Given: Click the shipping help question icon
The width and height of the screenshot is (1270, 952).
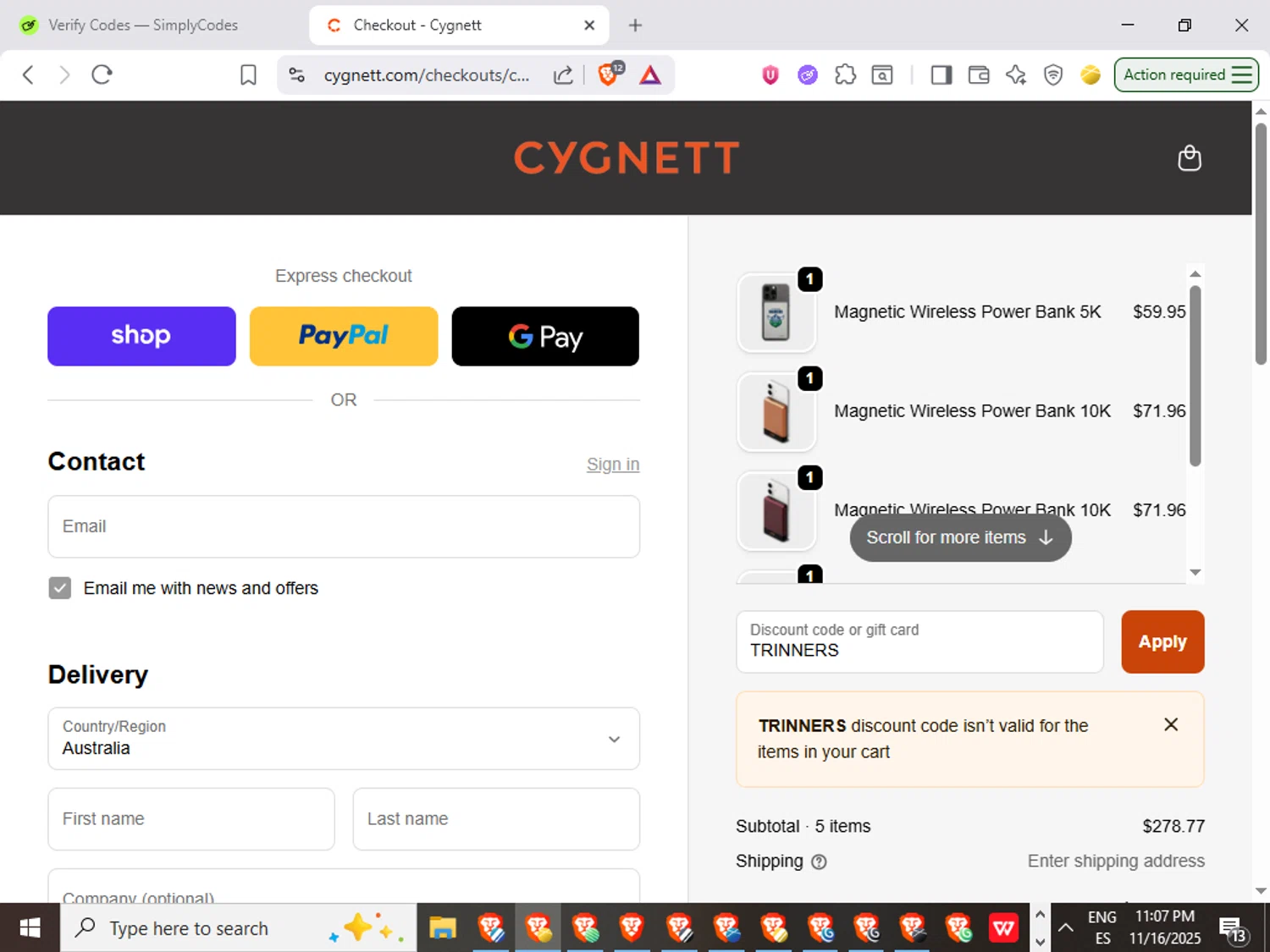Looking at the screenshot, I should [819, 861].
